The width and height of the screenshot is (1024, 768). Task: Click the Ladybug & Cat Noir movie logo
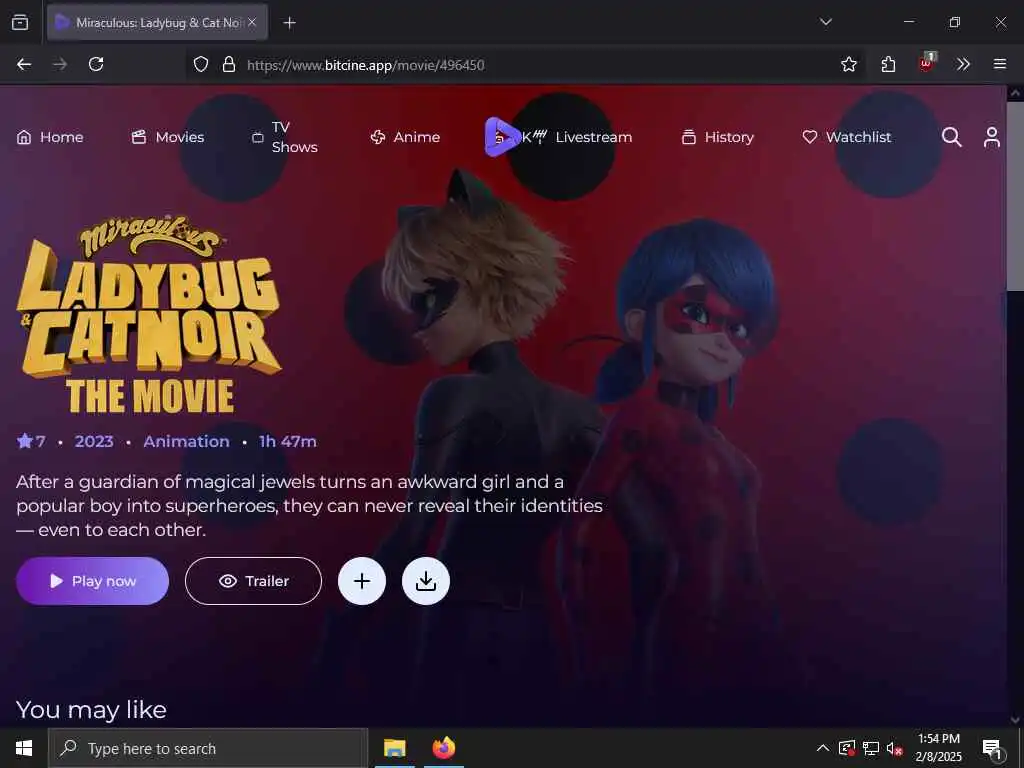tap(149, 315)
